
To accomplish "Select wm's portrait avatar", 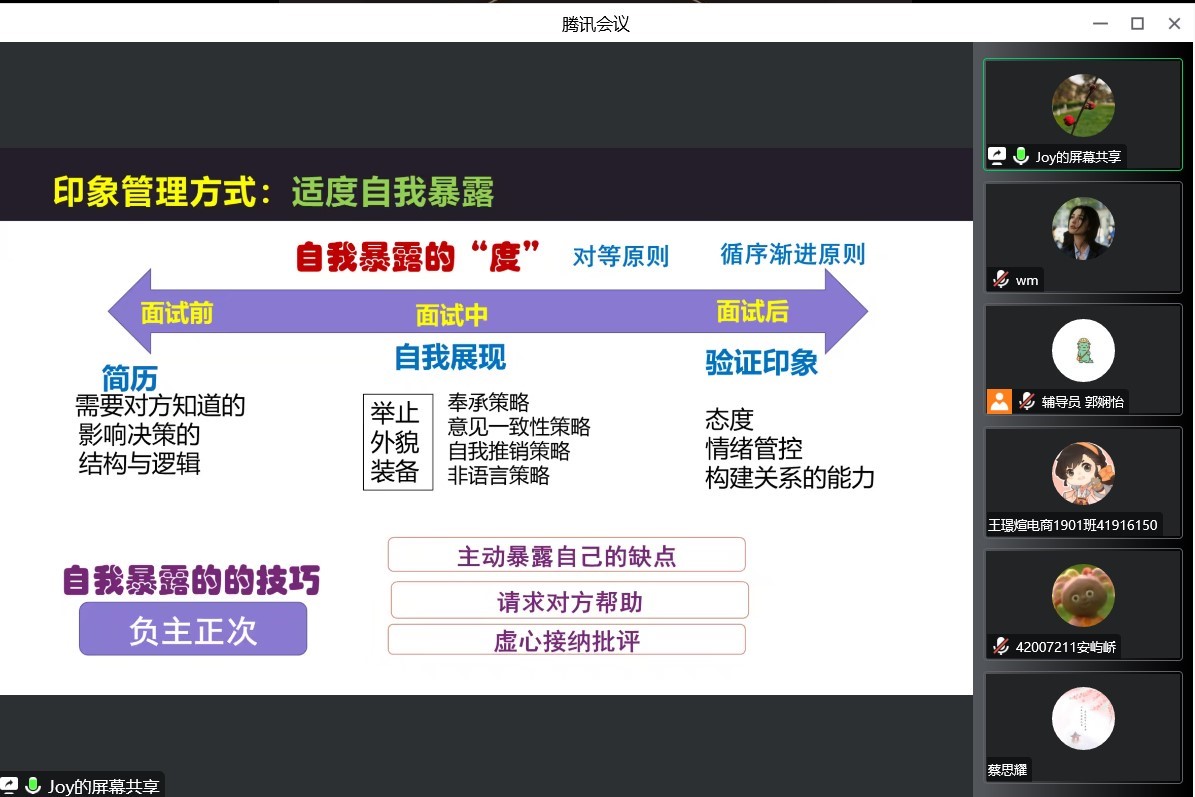I will [1083, 229].
